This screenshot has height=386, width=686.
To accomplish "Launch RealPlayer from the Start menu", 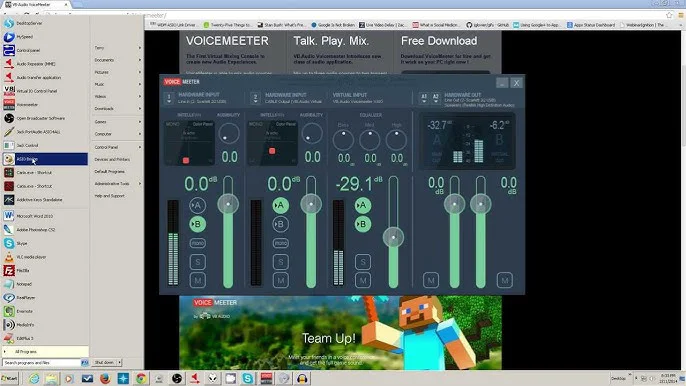I will 45,298.
